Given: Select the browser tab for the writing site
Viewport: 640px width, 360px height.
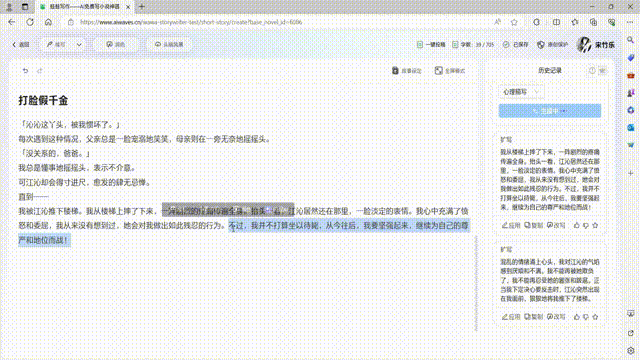Looking at the screenshot, I should pyautogui.click(x=85, y=7).
